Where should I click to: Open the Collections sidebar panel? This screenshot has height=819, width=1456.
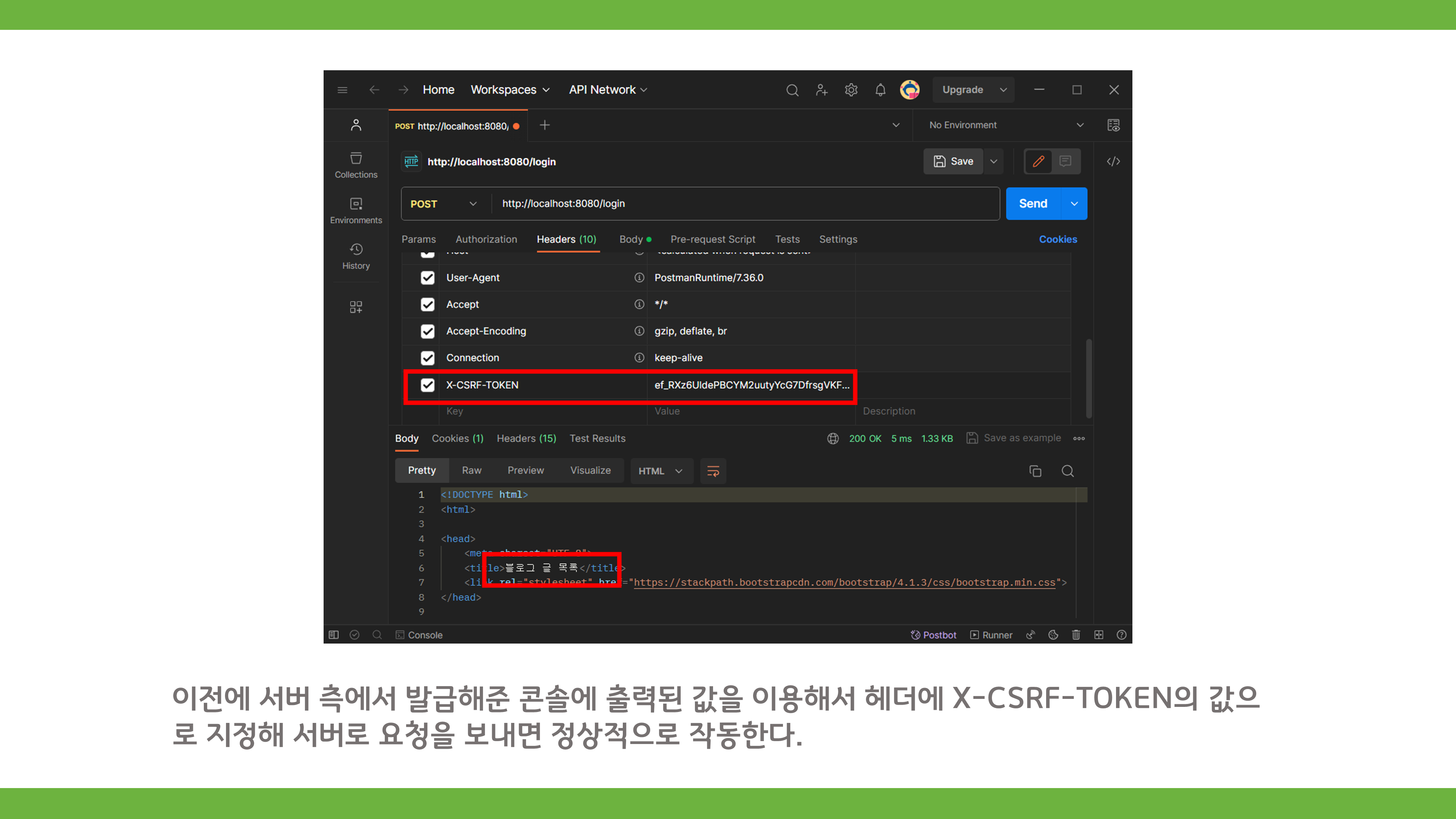tap(356, 165)
